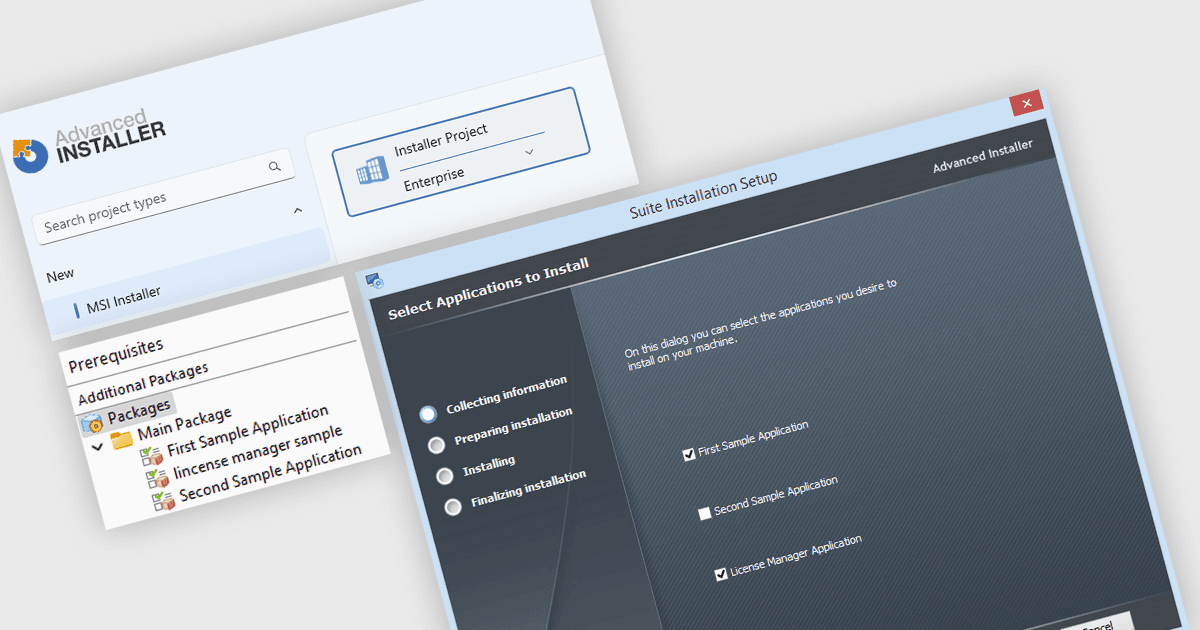Click the license manager sample package icon
Screen dimensions: 1200x630
coord(158,477)
